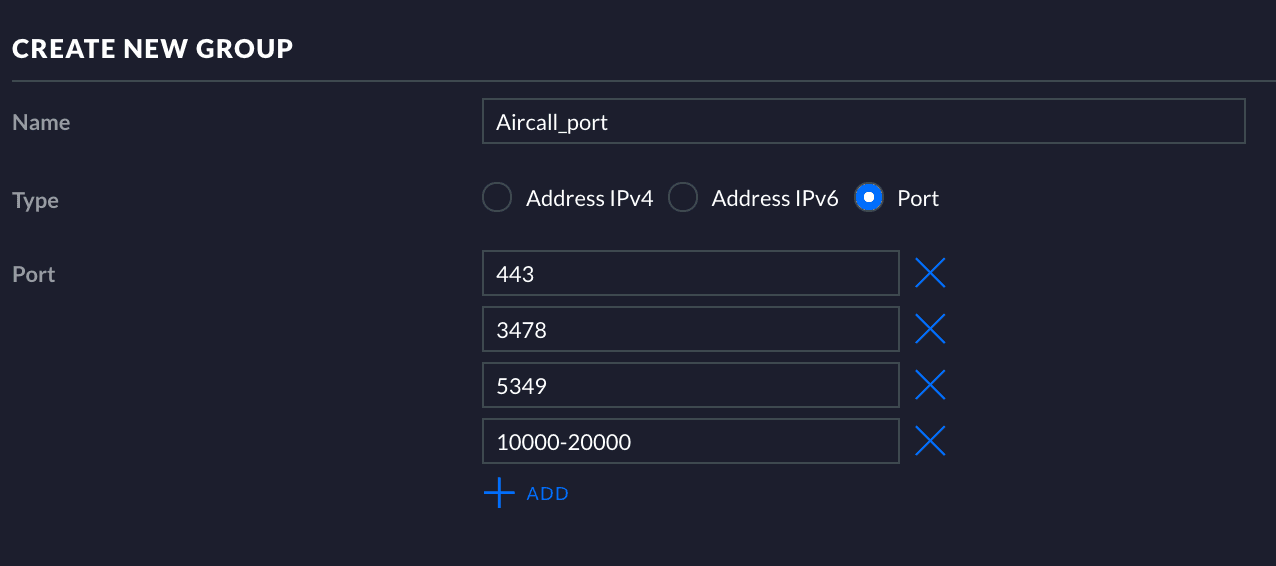Viewport: 1276px width, 566px height.
Task: Delete the 3478 port entry
Action: click(x=930, y=329)
